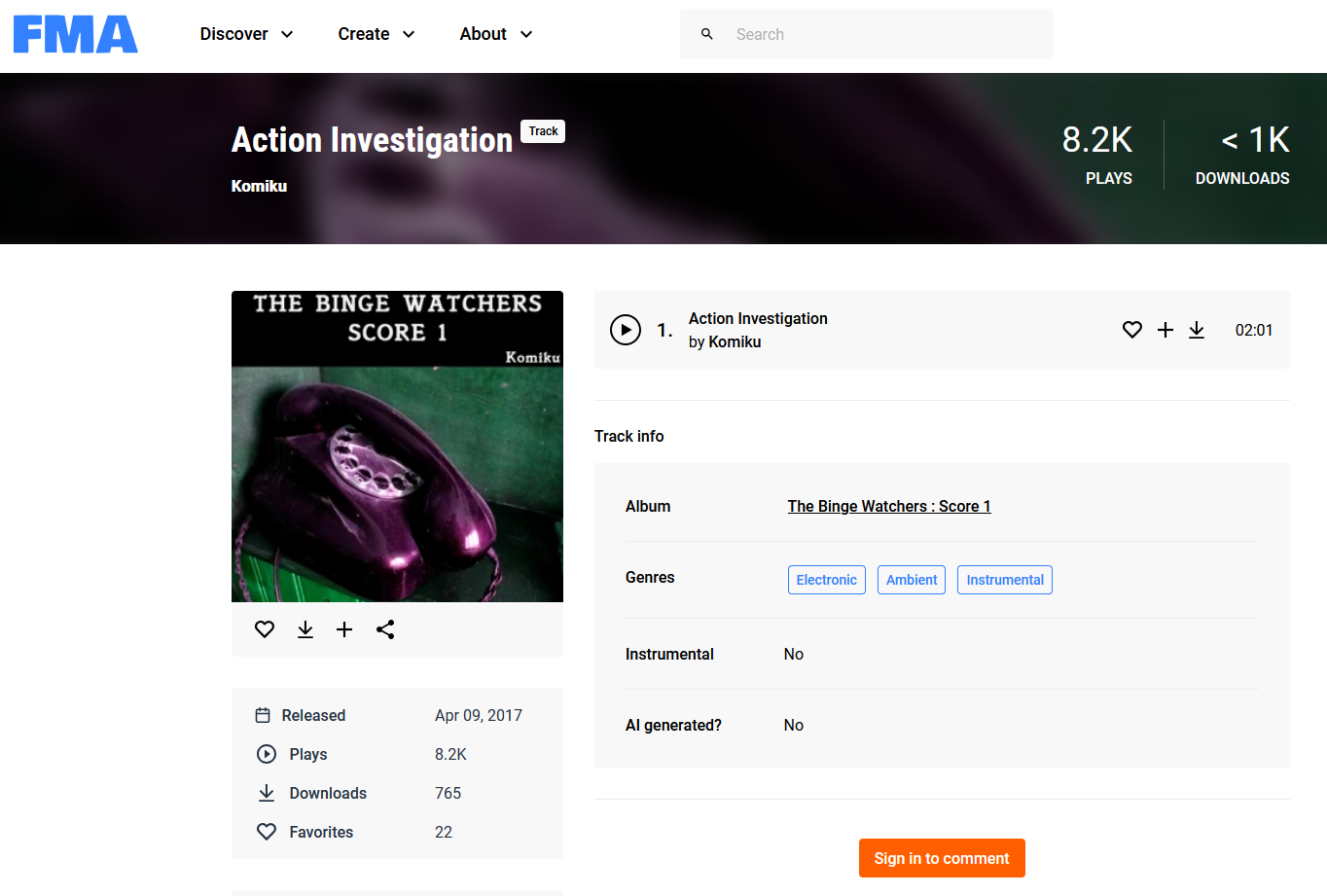
Task: Add track to playlist with plus icon in track row
Action: pos(1165,330)
